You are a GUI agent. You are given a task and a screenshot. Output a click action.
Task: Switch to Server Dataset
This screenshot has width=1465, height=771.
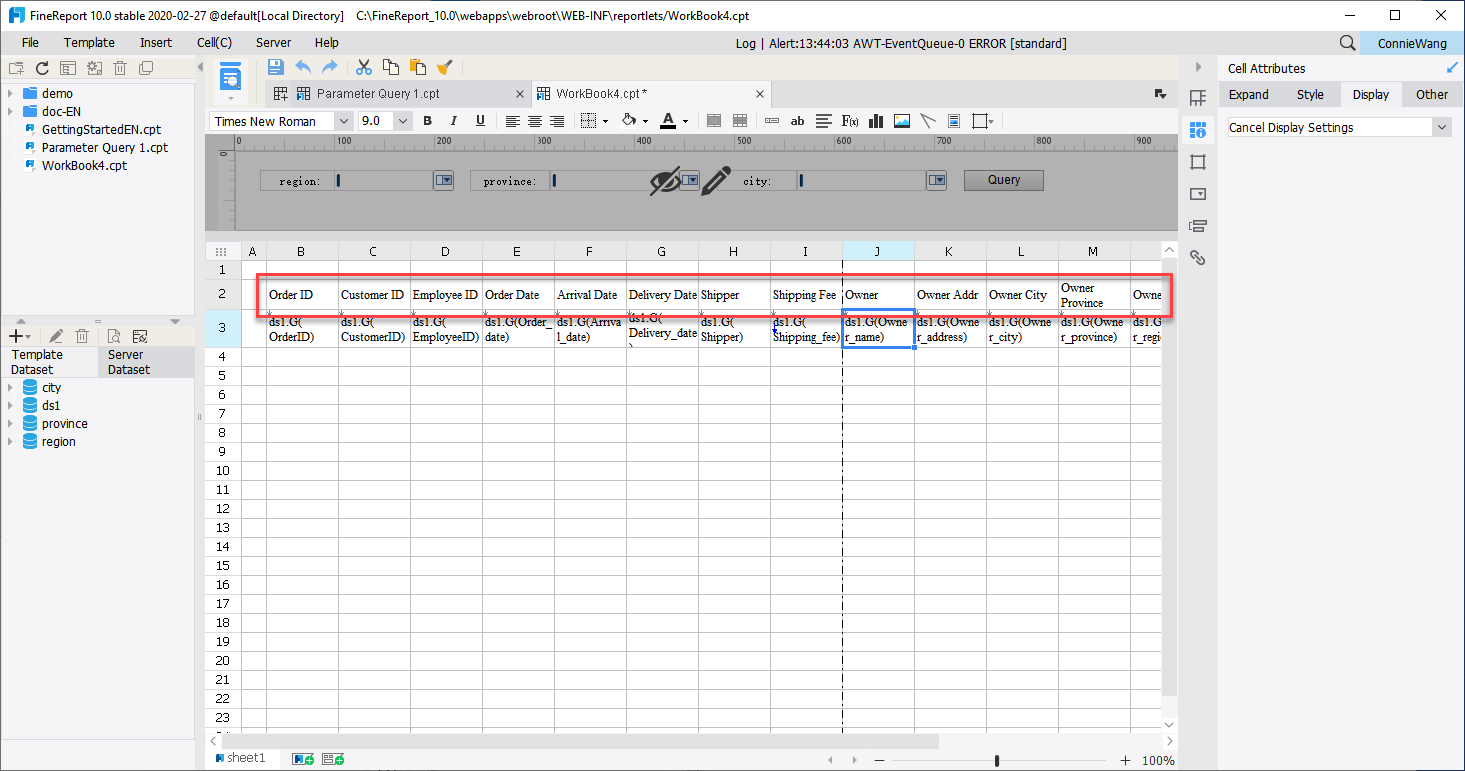(x=146, y=362)
